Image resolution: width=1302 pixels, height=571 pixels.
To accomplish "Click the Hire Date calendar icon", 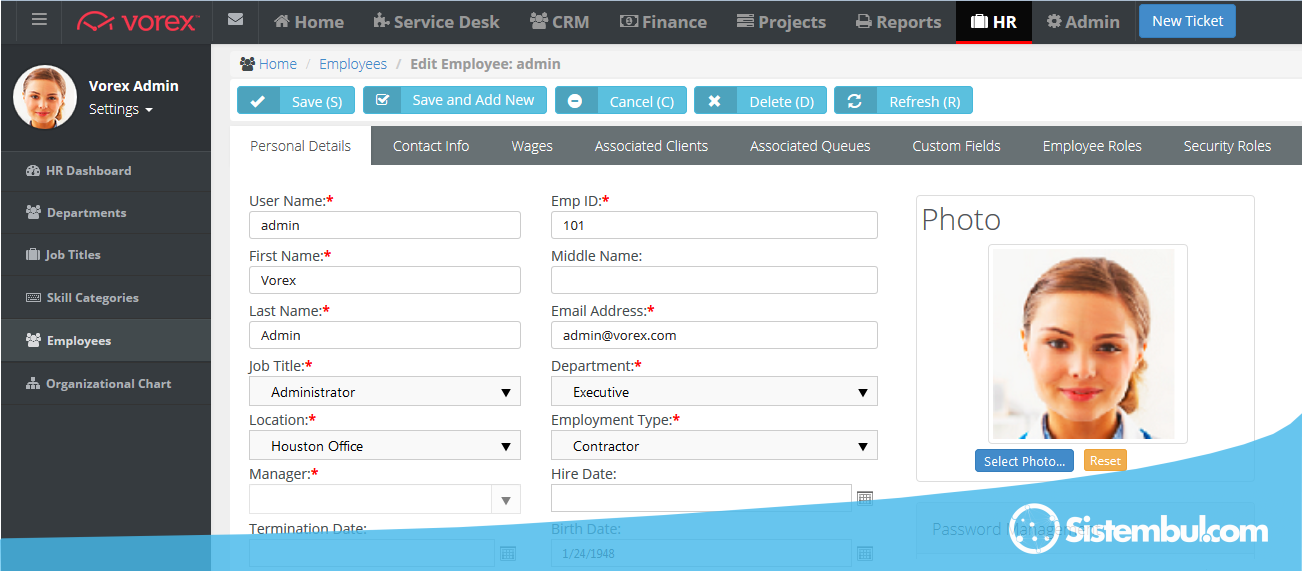I will click(x=865, y=498).
